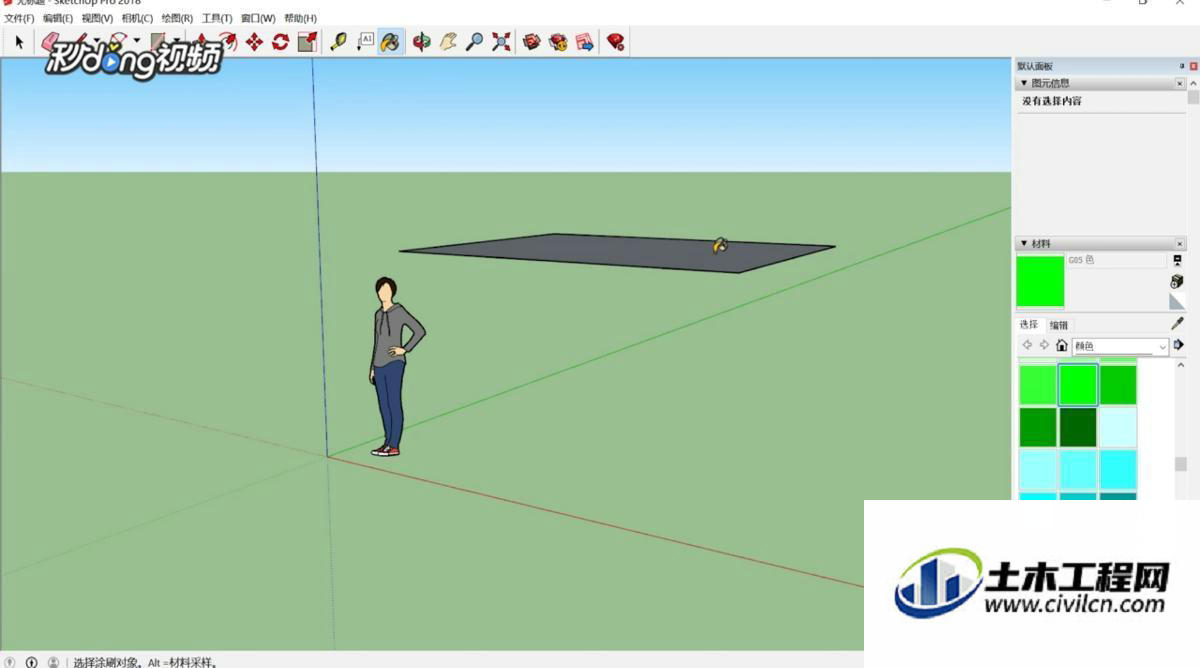Pick the lighter green swatch
The height and width of the screenshot is (668, 1200).
point(1038,384)
